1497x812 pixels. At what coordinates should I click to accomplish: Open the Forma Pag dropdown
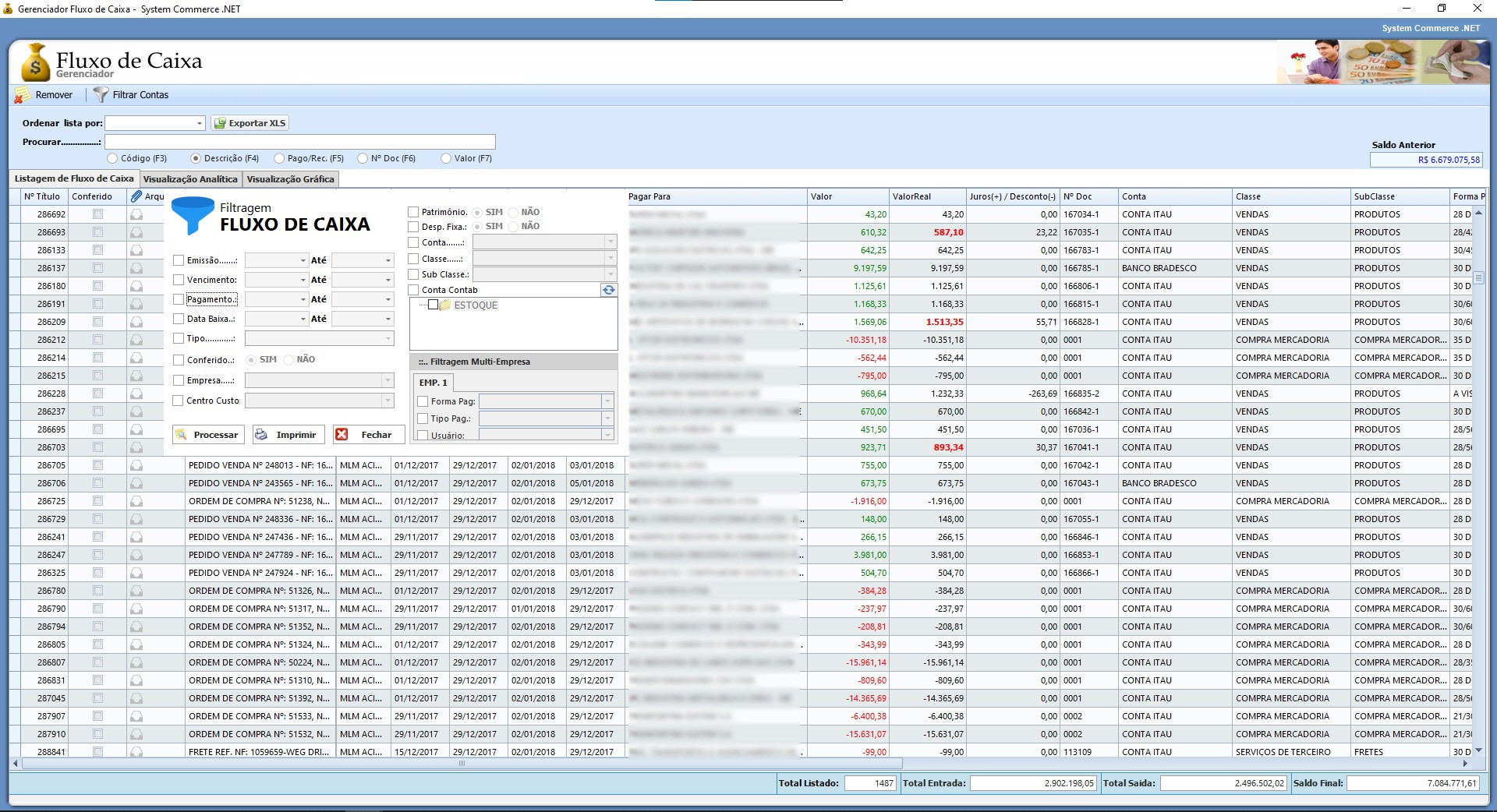tap(607, 401)
